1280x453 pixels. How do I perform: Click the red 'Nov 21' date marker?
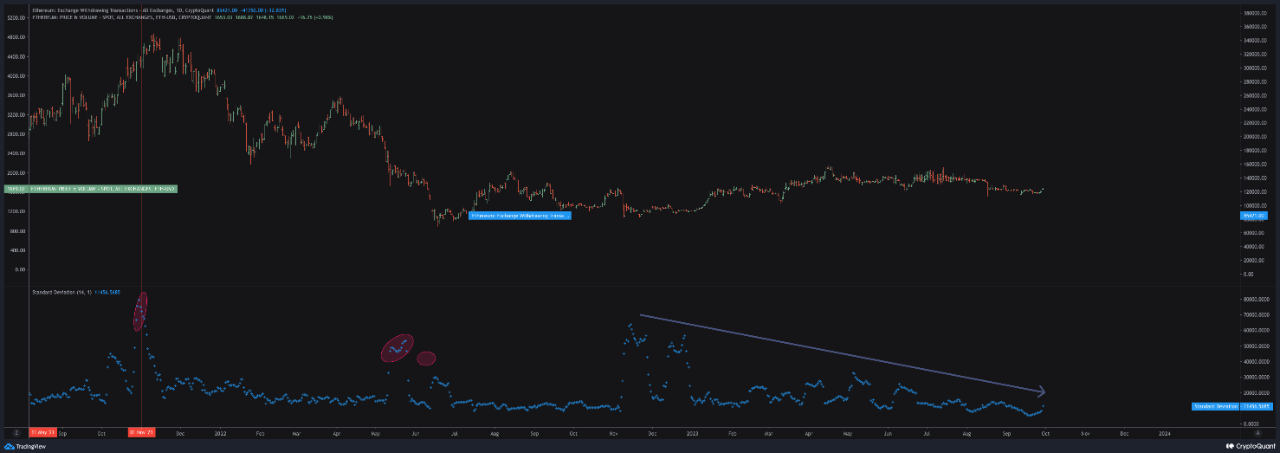tap(140, 432)
